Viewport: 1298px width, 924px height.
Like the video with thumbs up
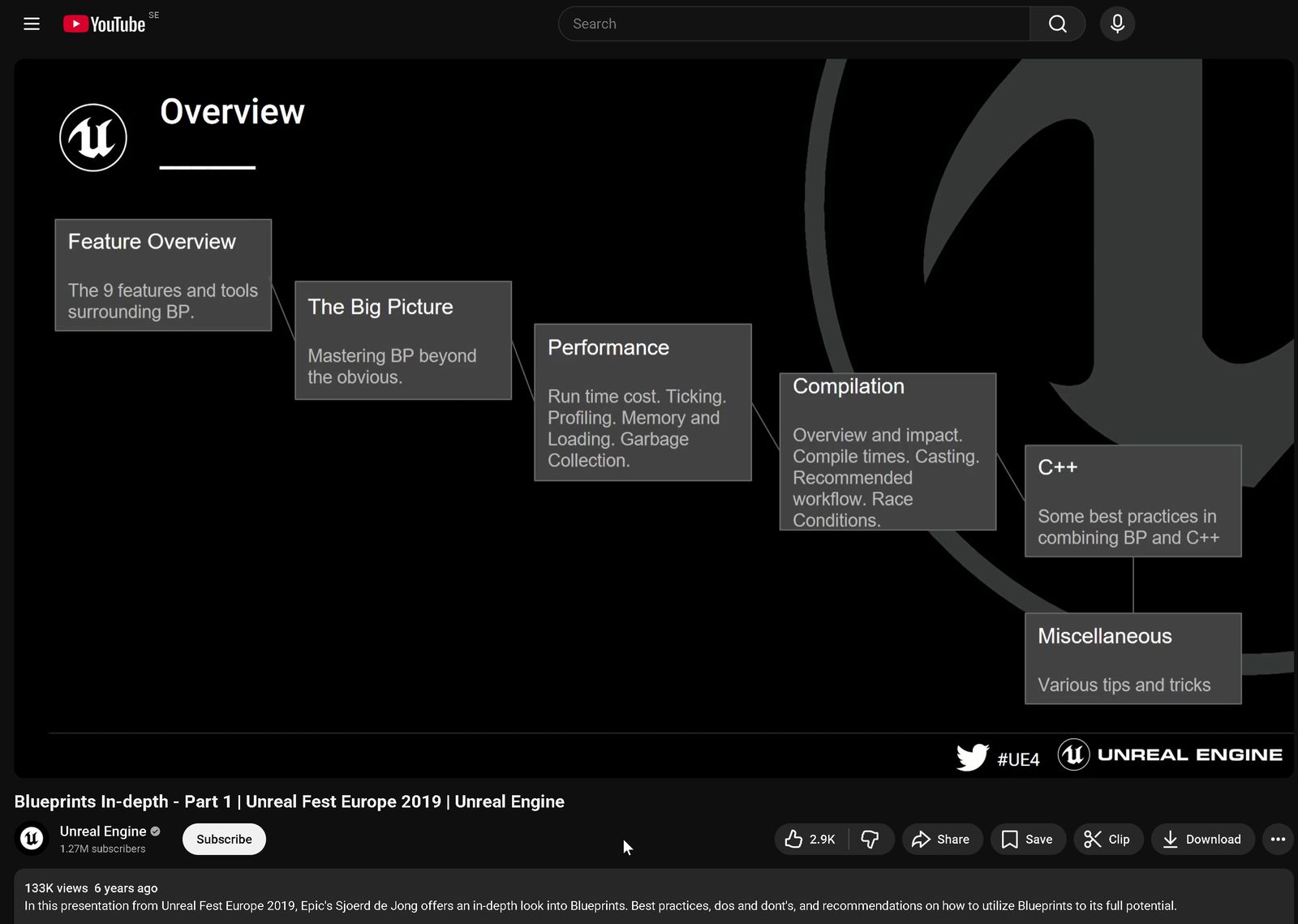point(810,839)
